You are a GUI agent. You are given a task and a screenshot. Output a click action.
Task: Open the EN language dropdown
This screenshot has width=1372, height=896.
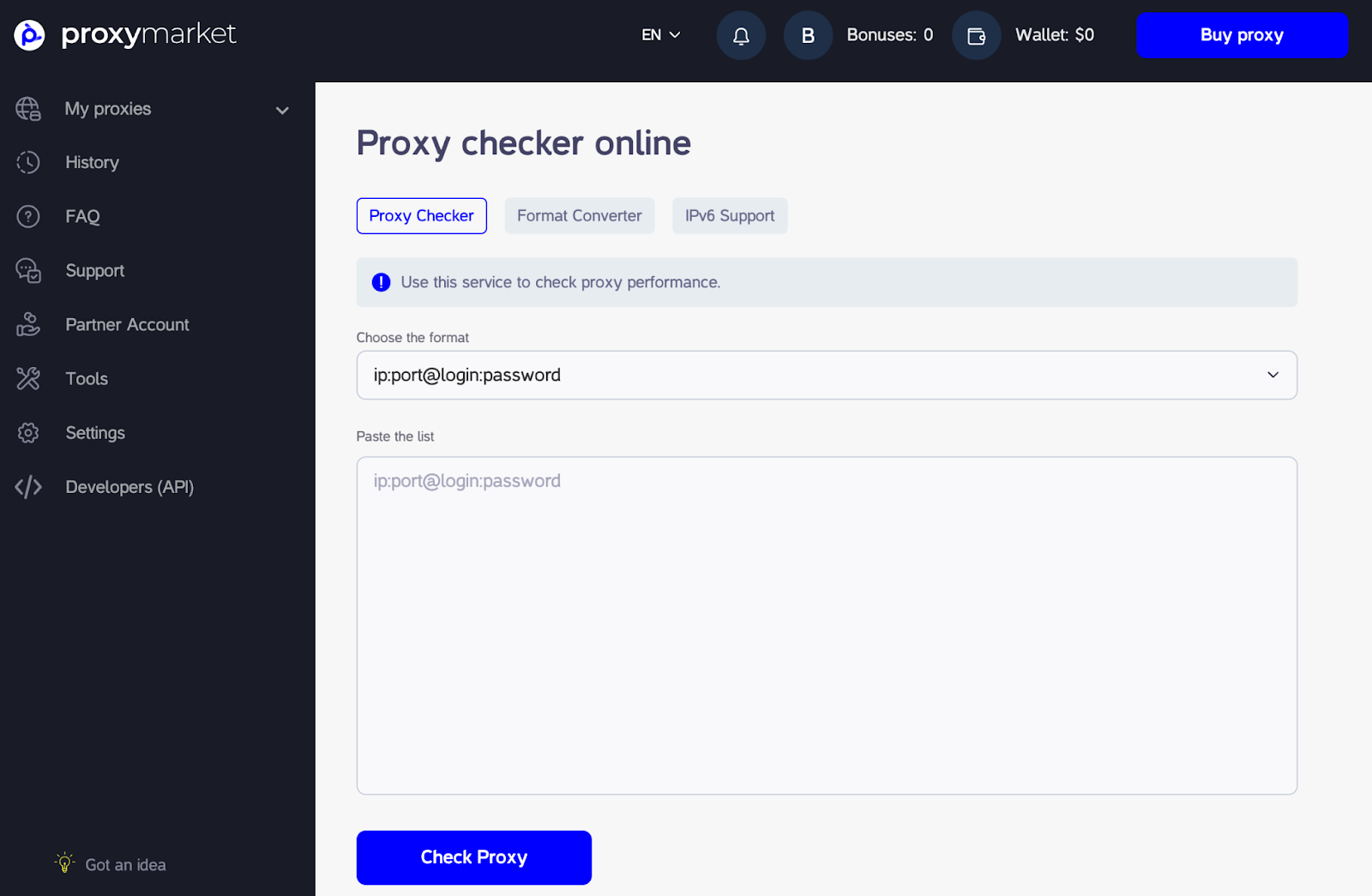coord(661,35)
